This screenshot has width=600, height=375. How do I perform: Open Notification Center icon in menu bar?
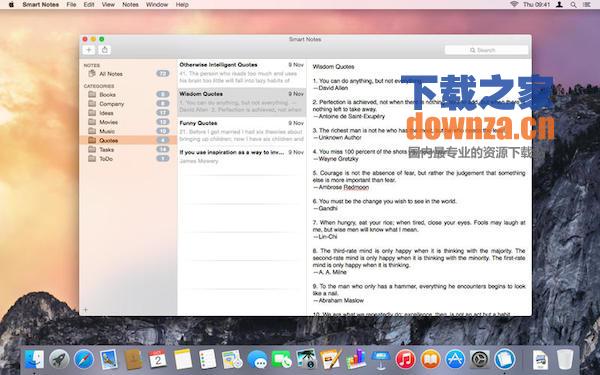click(587, 5)
